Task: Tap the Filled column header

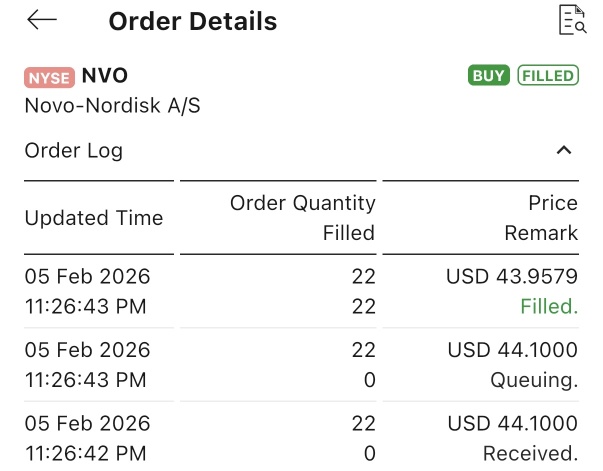Action: coord(349,233)
